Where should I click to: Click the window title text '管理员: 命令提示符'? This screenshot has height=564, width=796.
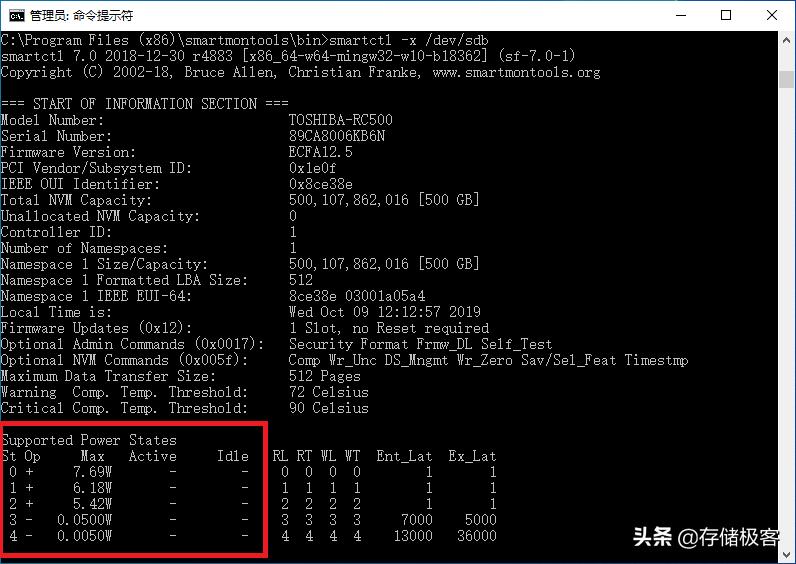point(82,15)
